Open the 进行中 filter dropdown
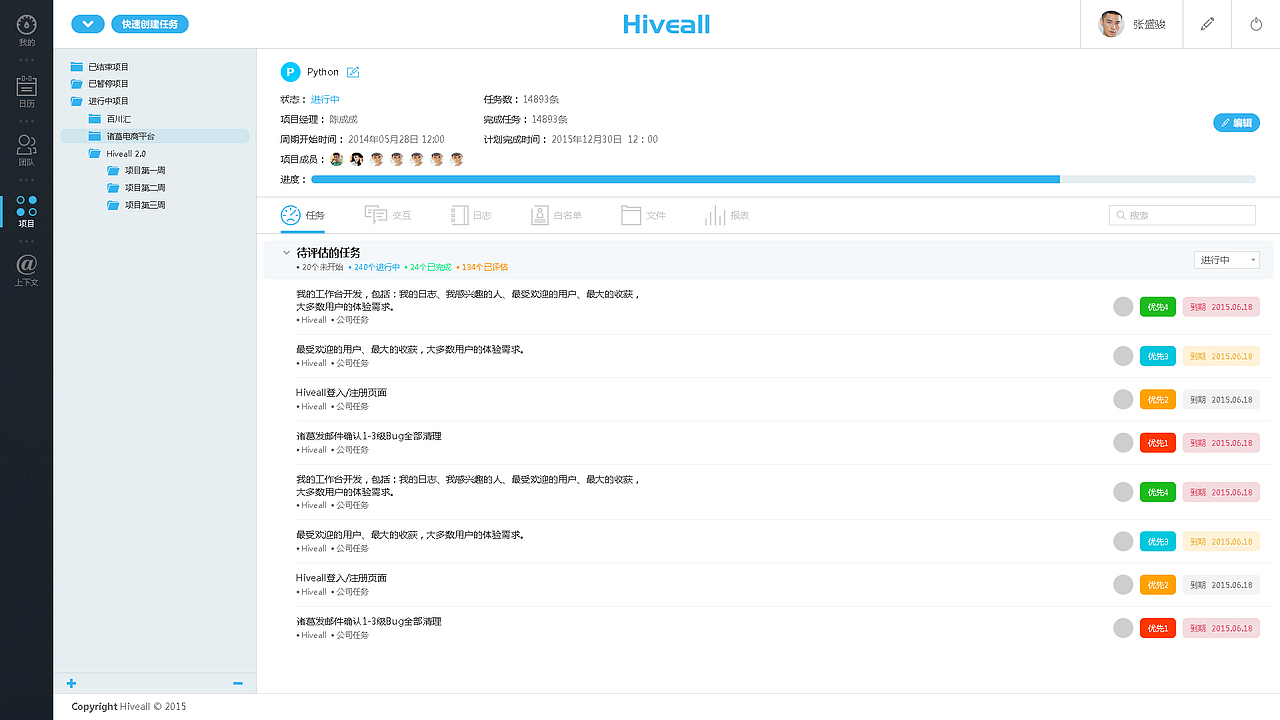 (x=1227, y=260)
